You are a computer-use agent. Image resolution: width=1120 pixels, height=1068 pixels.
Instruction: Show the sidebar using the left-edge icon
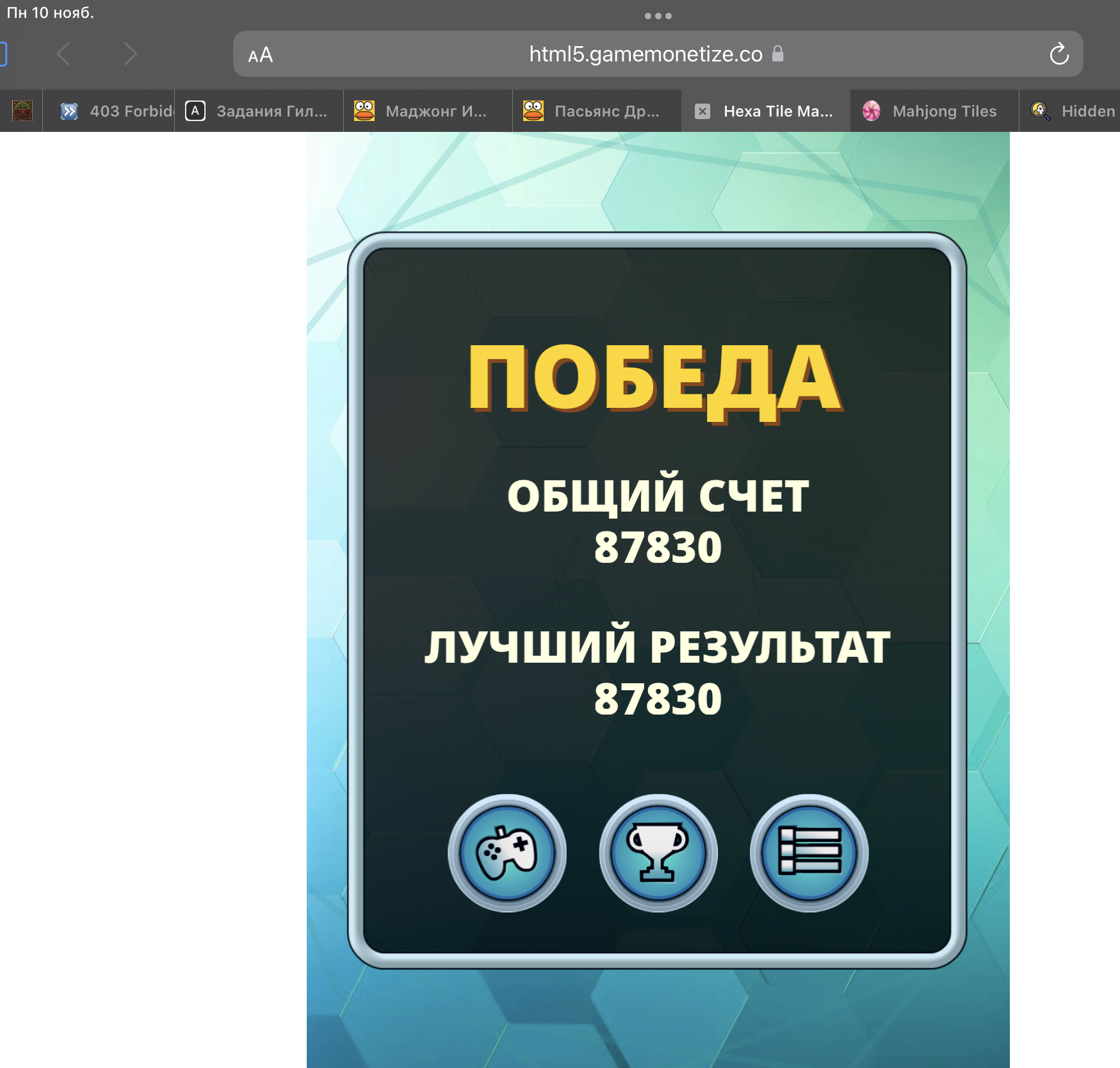(3, 54)
